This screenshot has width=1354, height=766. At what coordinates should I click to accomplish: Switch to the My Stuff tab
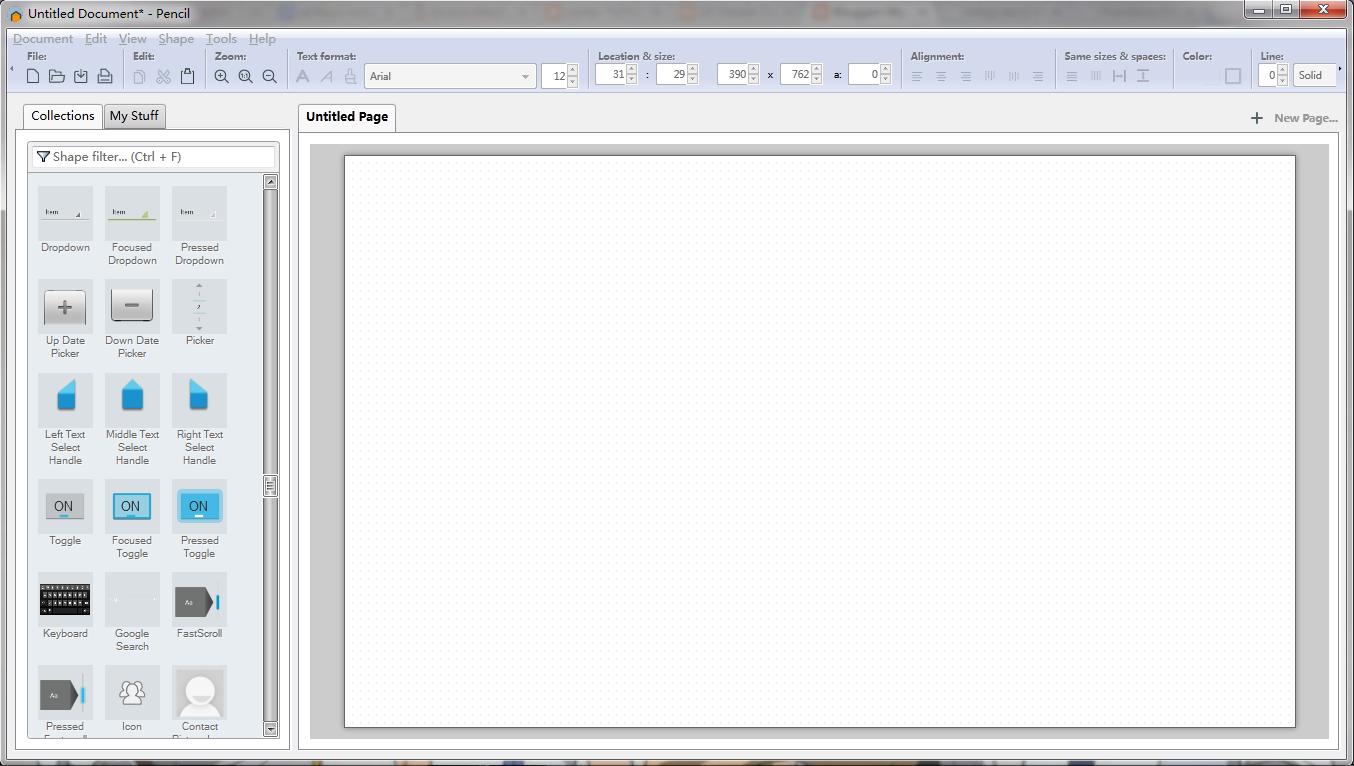(134, 116)
